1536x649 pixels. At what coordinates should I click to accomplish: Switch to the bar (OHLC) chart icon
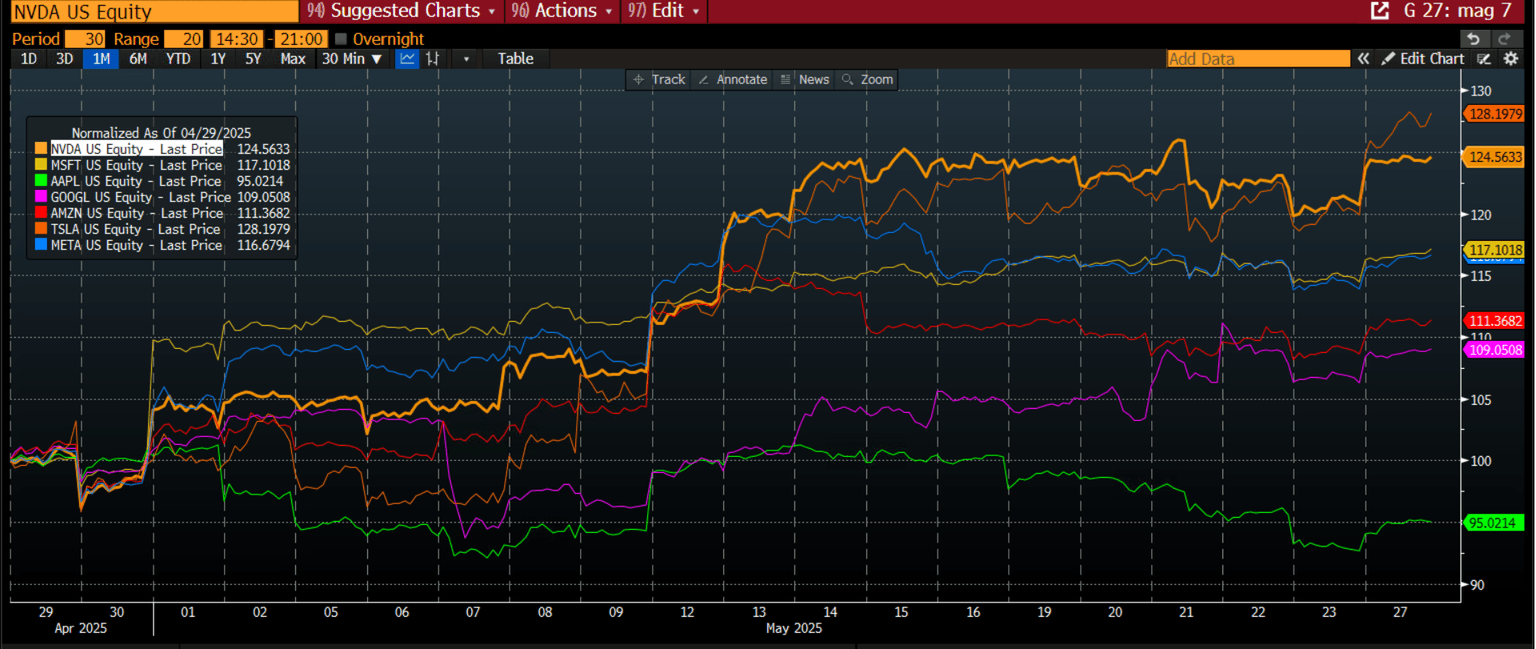pos(433,58)
